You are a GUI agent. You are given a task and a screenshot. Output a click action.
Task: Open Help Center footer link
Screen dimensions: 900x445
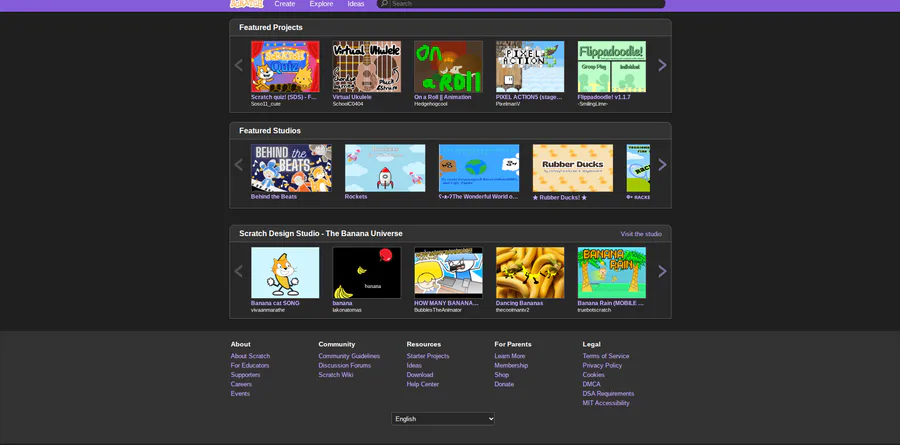click(423, 384)
